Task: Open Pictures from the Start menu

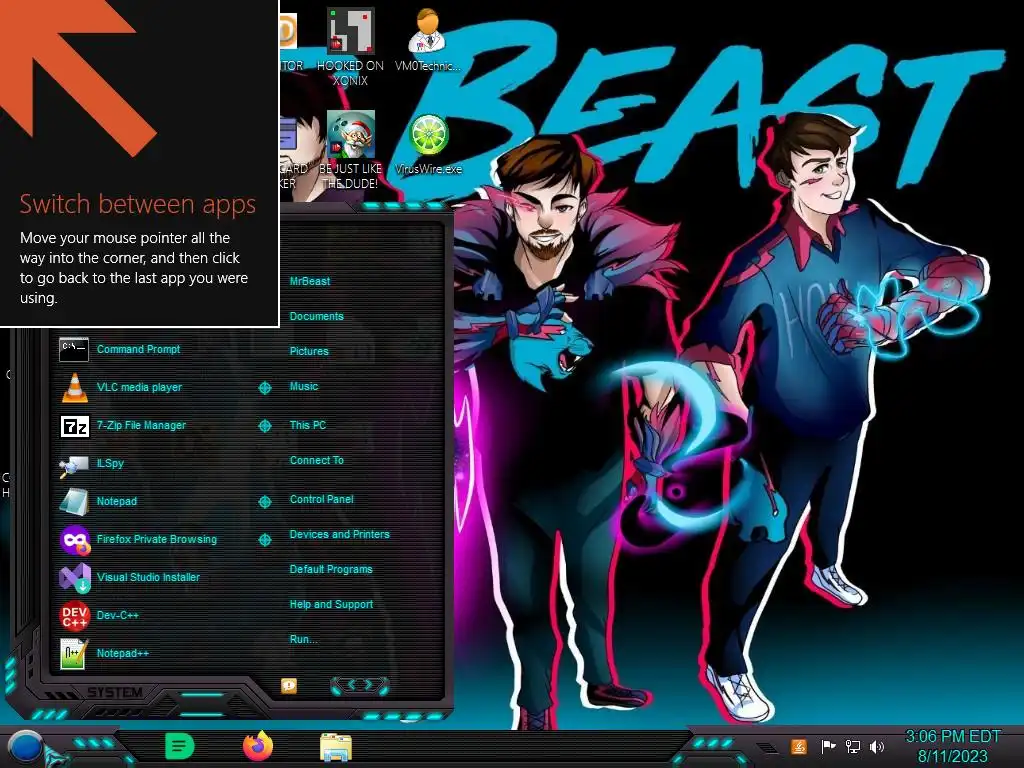Action: [x=309, y=351]
